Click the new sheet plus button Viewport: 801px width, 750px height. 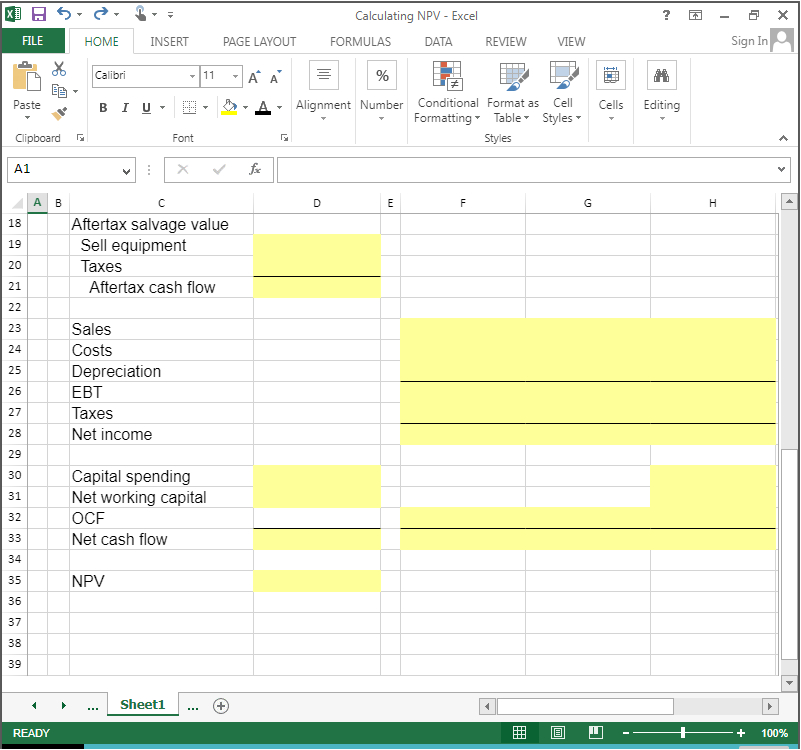tap(221, 705)
